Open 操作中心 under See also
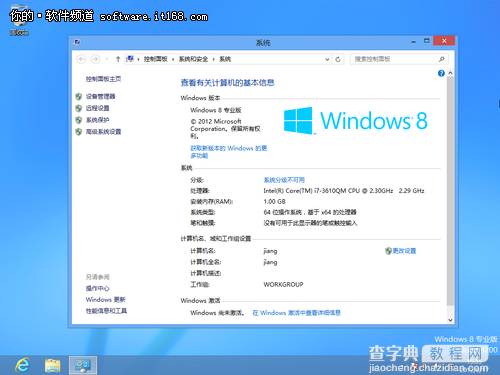The image size is (500, 375). [97, 288]
